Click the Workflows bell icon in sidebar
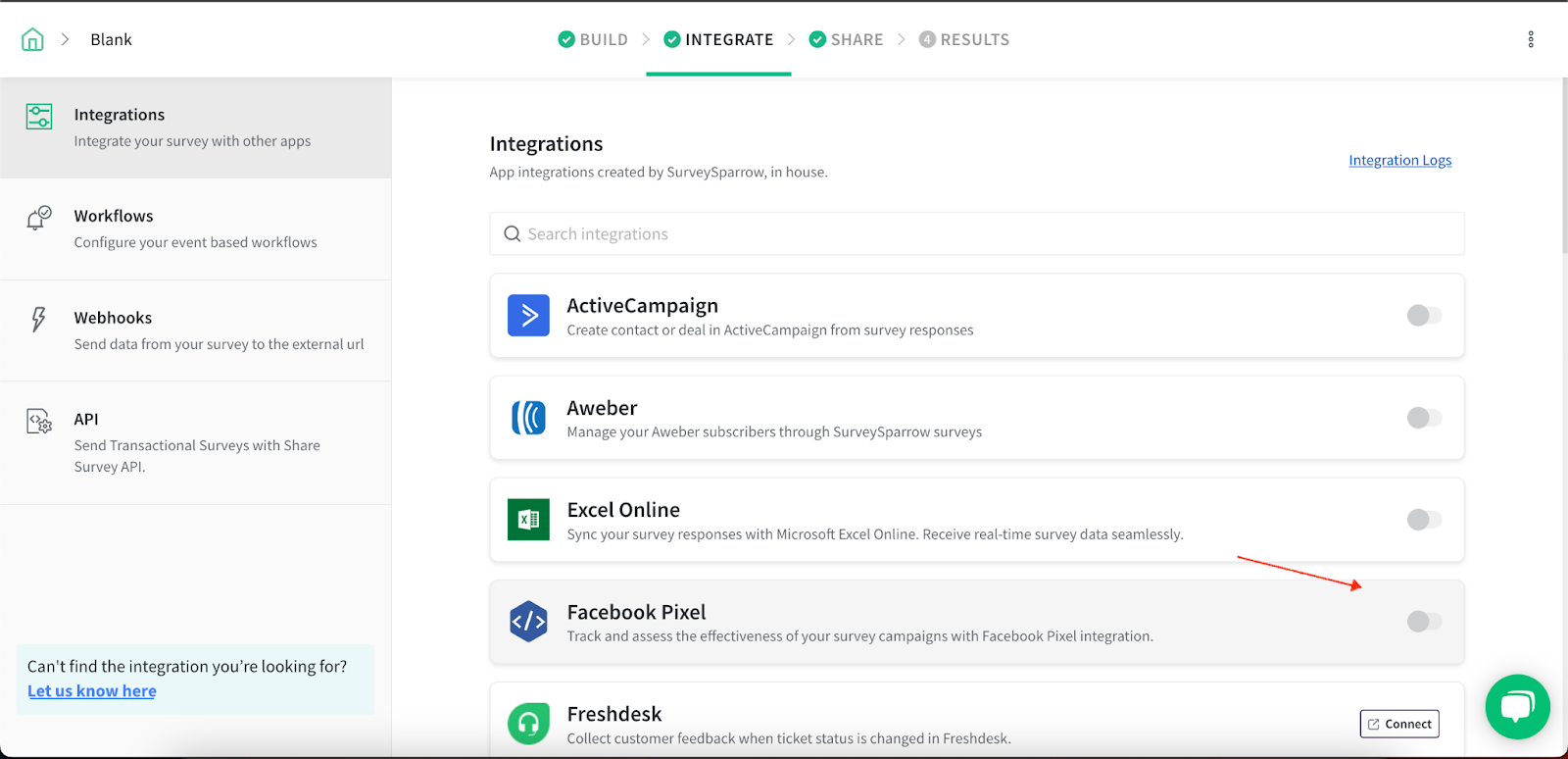 (x=38, y=218)
